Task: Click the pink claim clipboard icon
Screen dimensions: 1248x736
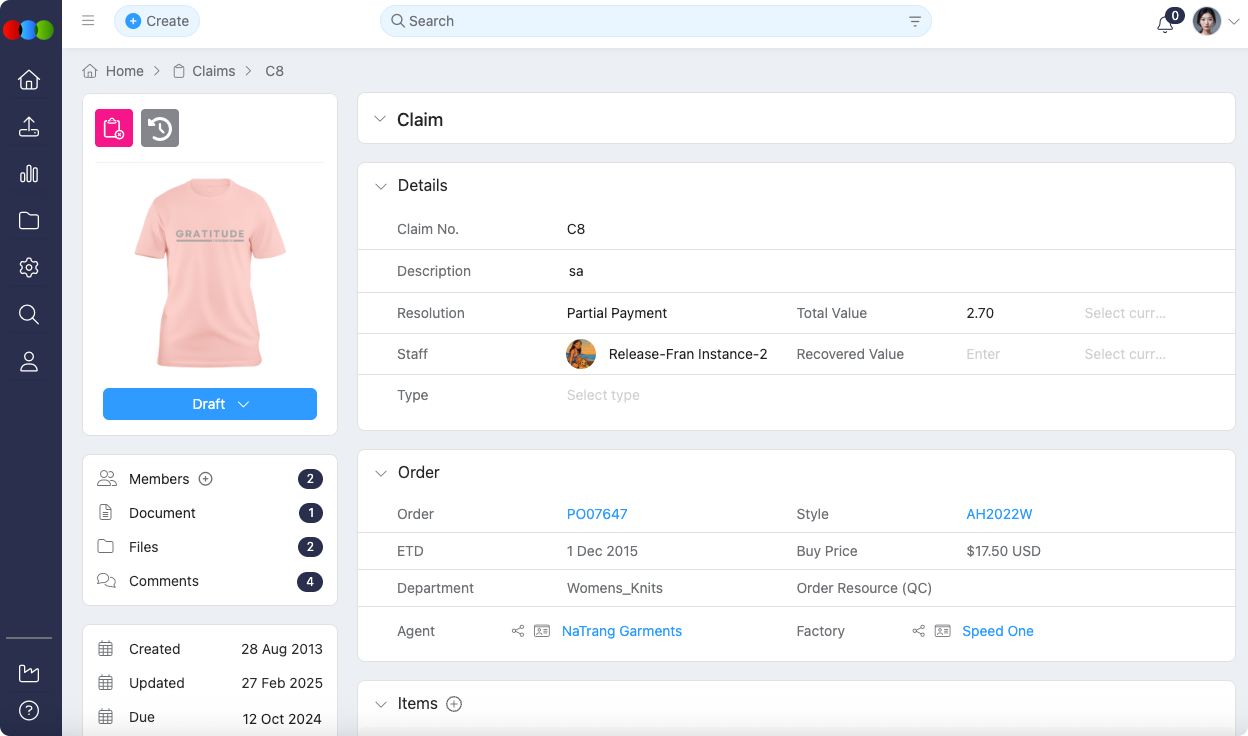Action: pyautogui.click(x=114, y=128)
